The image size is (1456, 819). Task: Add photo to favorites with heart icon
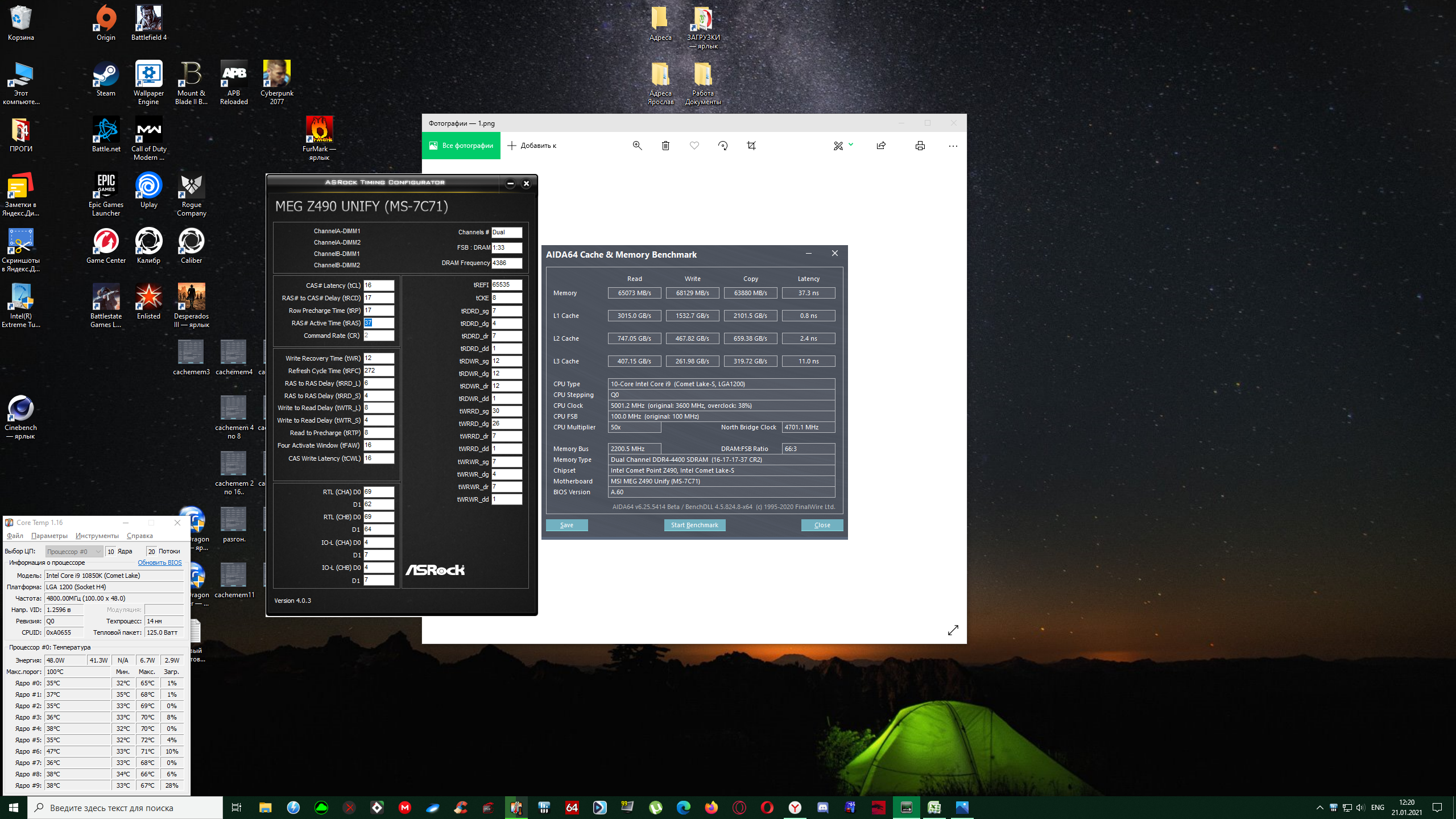(x=694, y=146)
